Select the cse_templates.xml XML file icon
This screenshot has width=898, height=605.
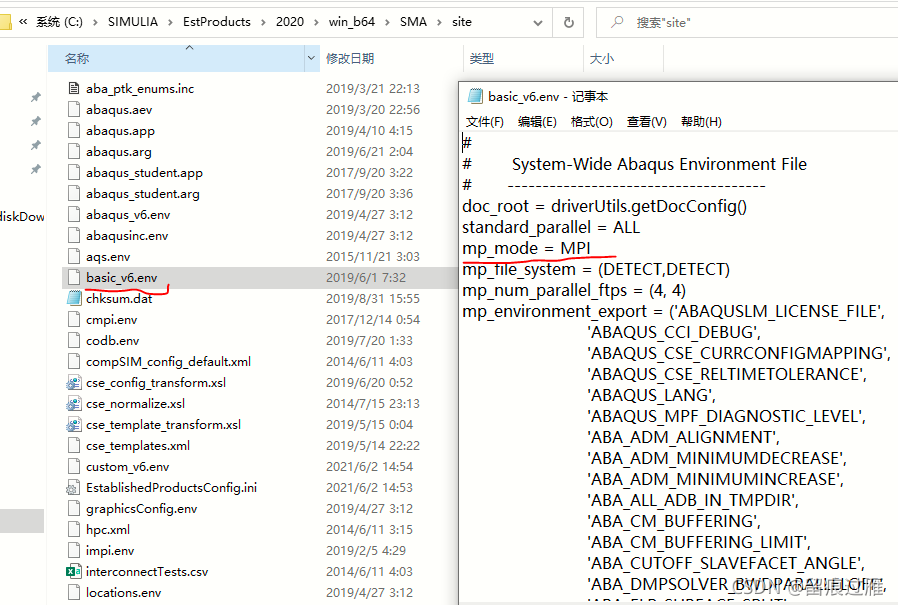74,445
